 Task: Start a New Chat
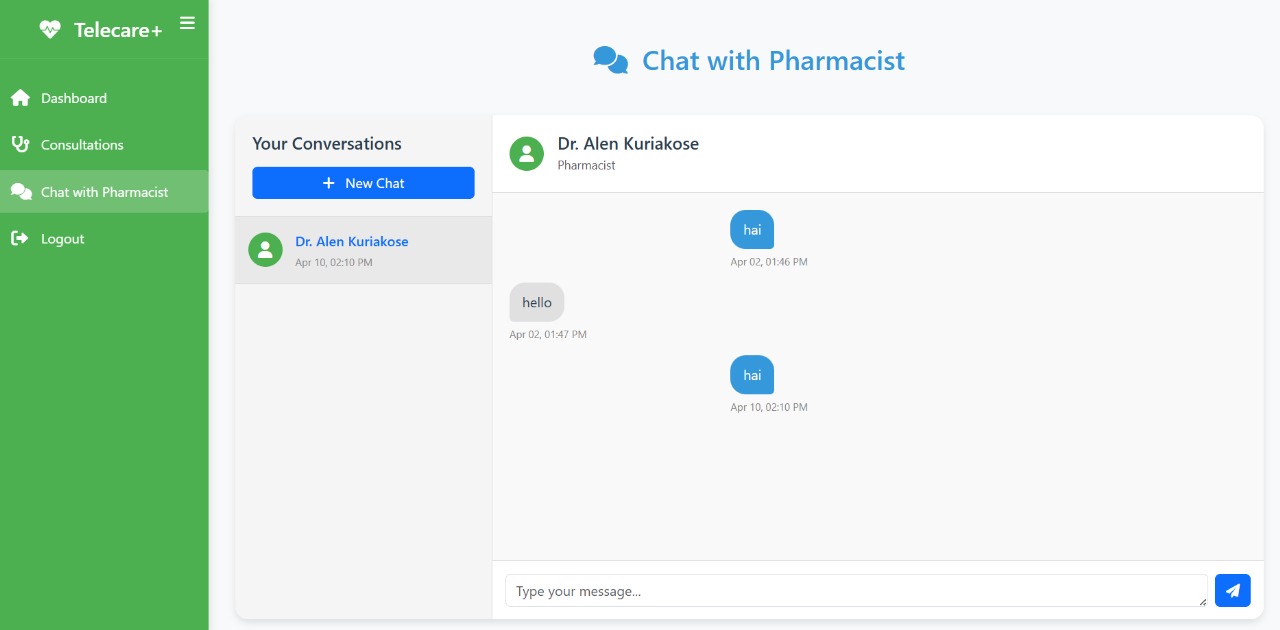(363, 183)
